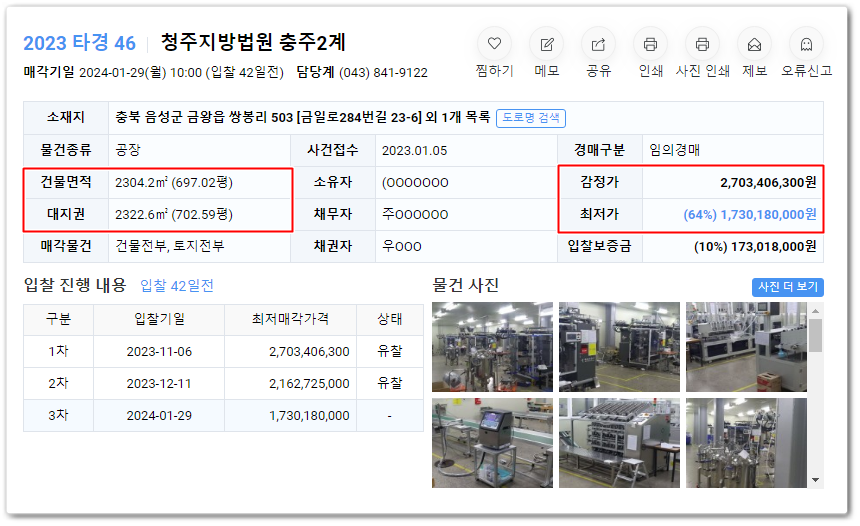The image size is (860, 526).
Task: Click the 물건종류 value 공장
Action: (x=128, y=150)
